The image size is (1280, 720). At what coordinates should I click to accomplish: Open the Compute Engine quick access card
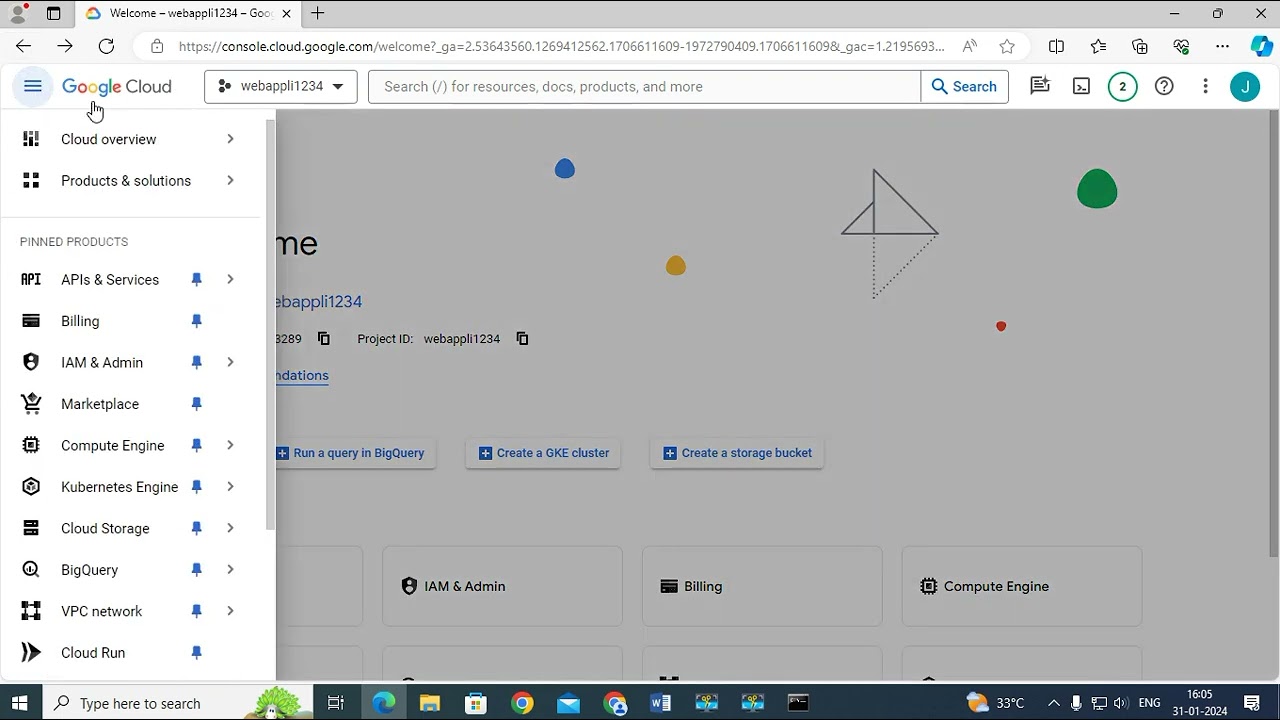point(1022,586)
